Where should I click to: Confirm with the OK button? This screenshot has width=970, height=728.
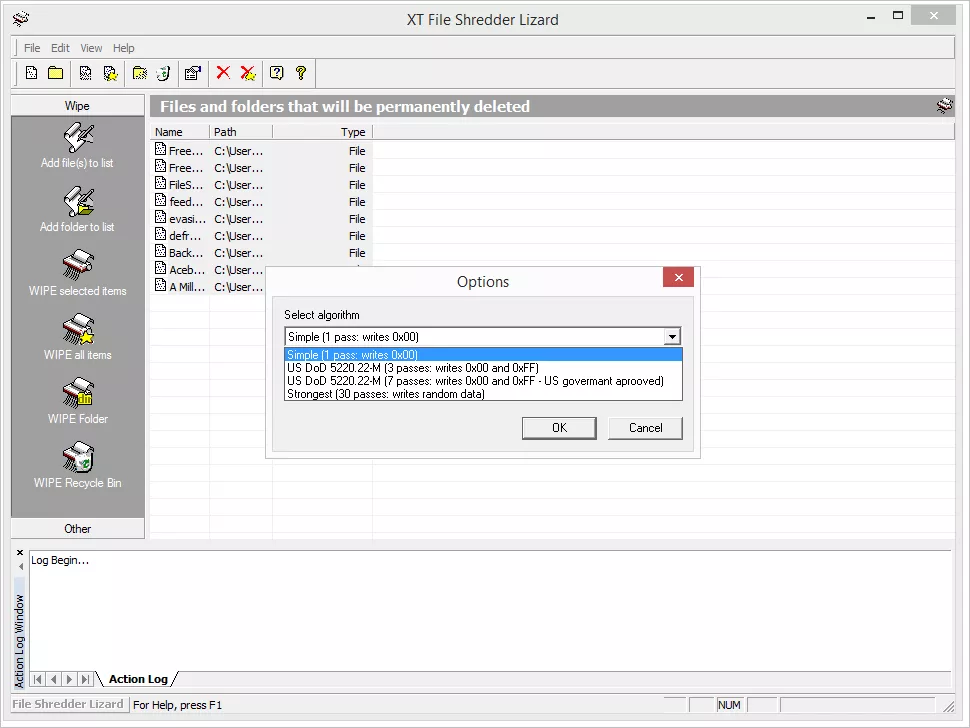pos(559,427)
